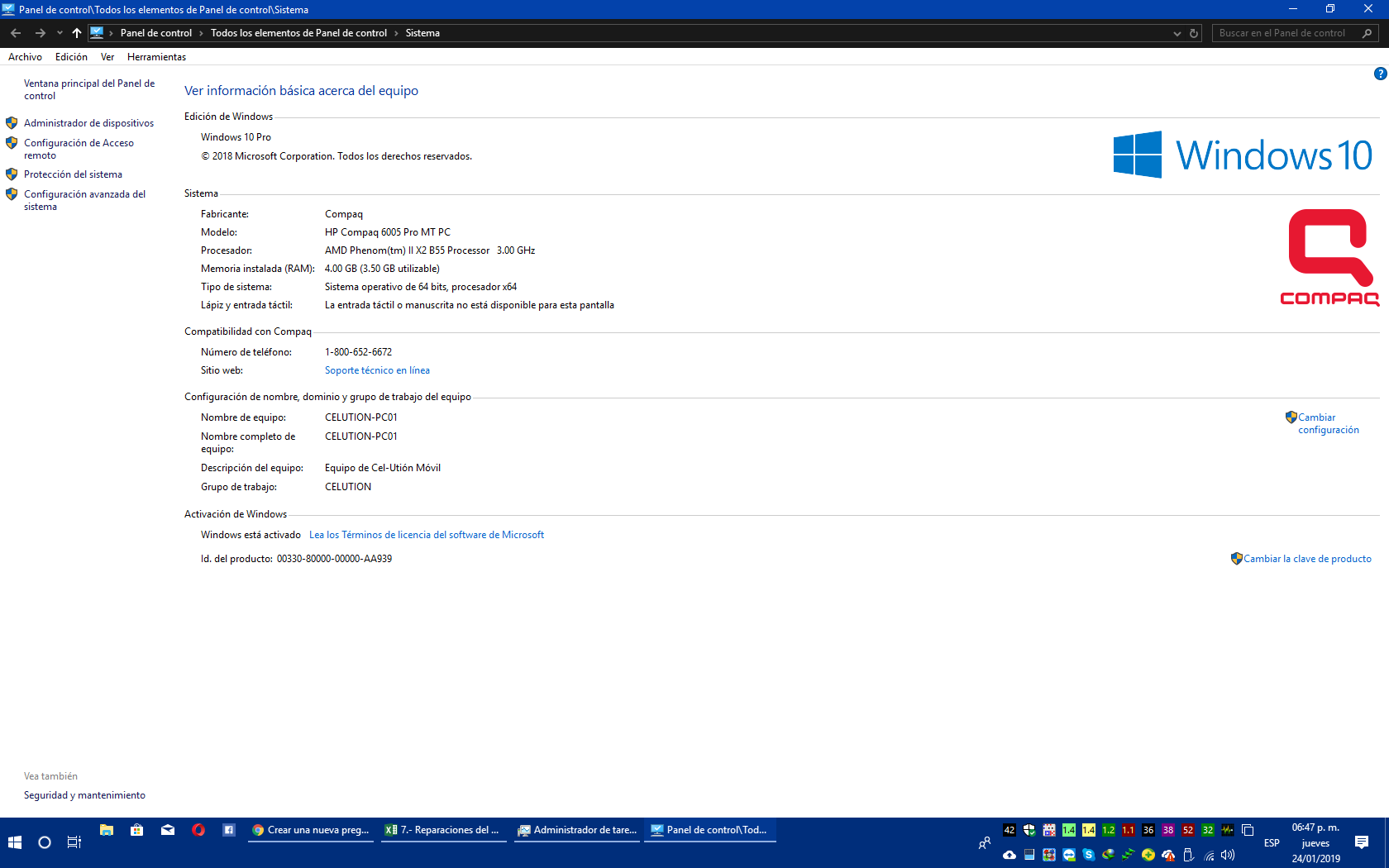Go to Ventana principal del Panel de control
The image size is (1389, 868).
pos(89,89)
